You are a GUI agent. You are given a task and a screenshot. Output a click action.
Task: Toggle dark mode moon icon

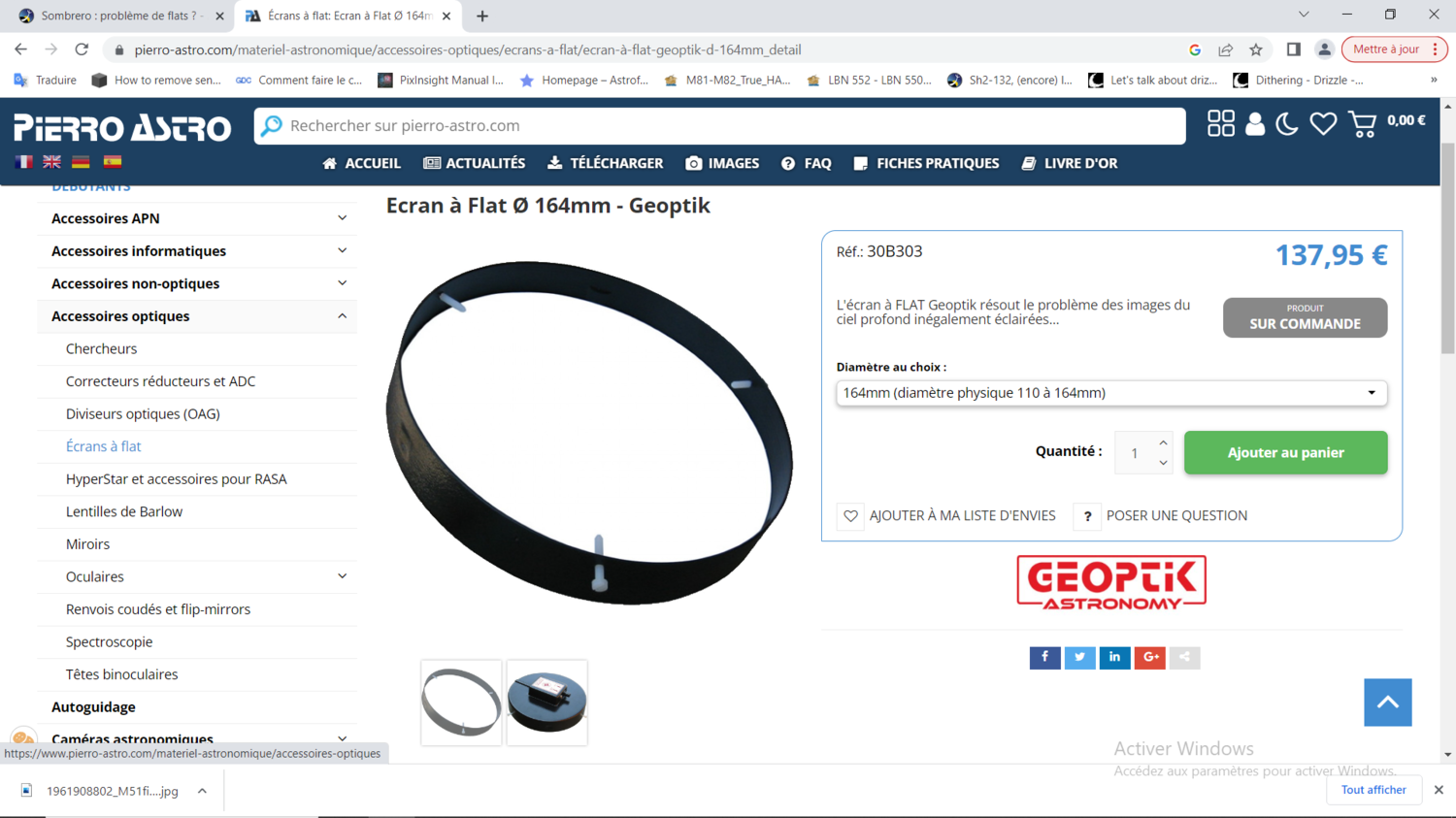pos(1287,123)
